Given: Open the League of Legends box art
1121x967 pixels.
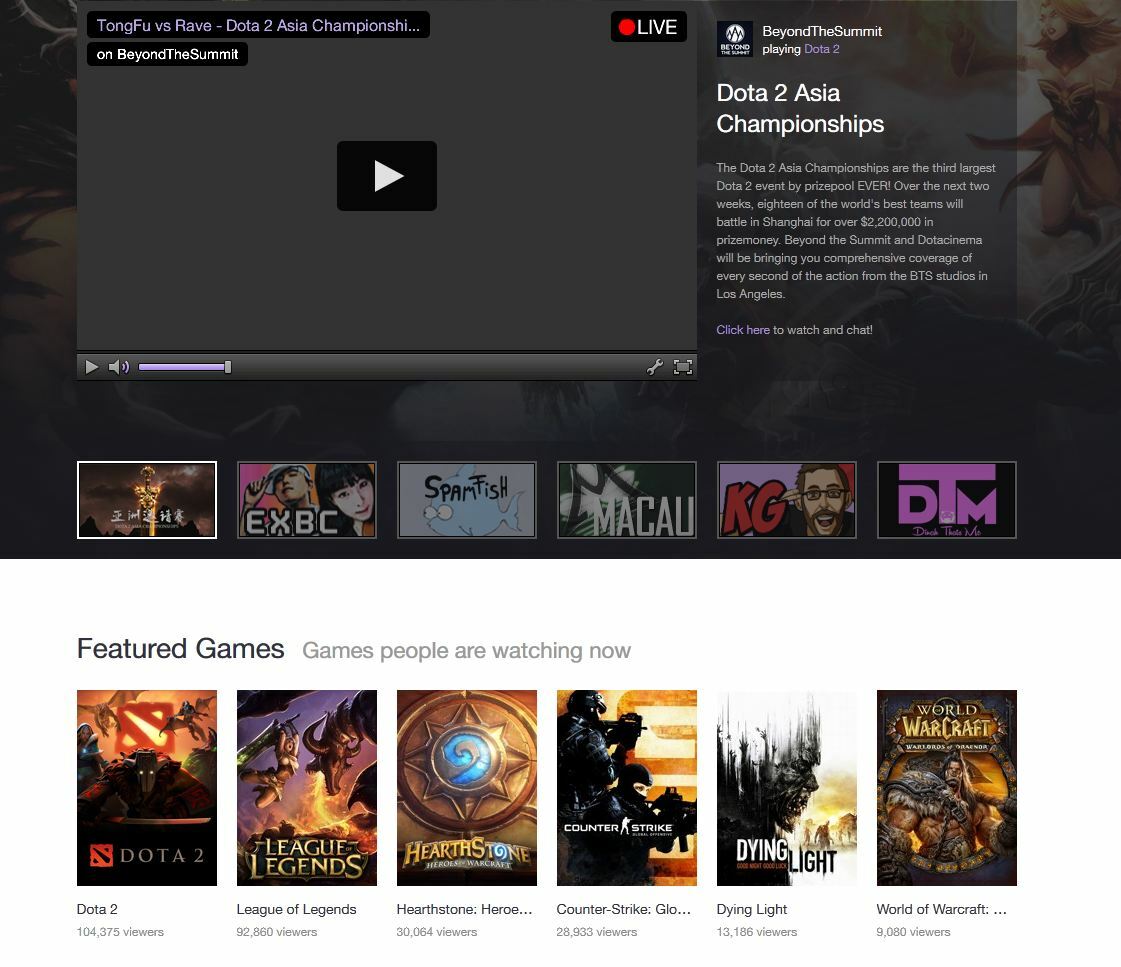Looking at the screenshot, I should tap(307, 788).
